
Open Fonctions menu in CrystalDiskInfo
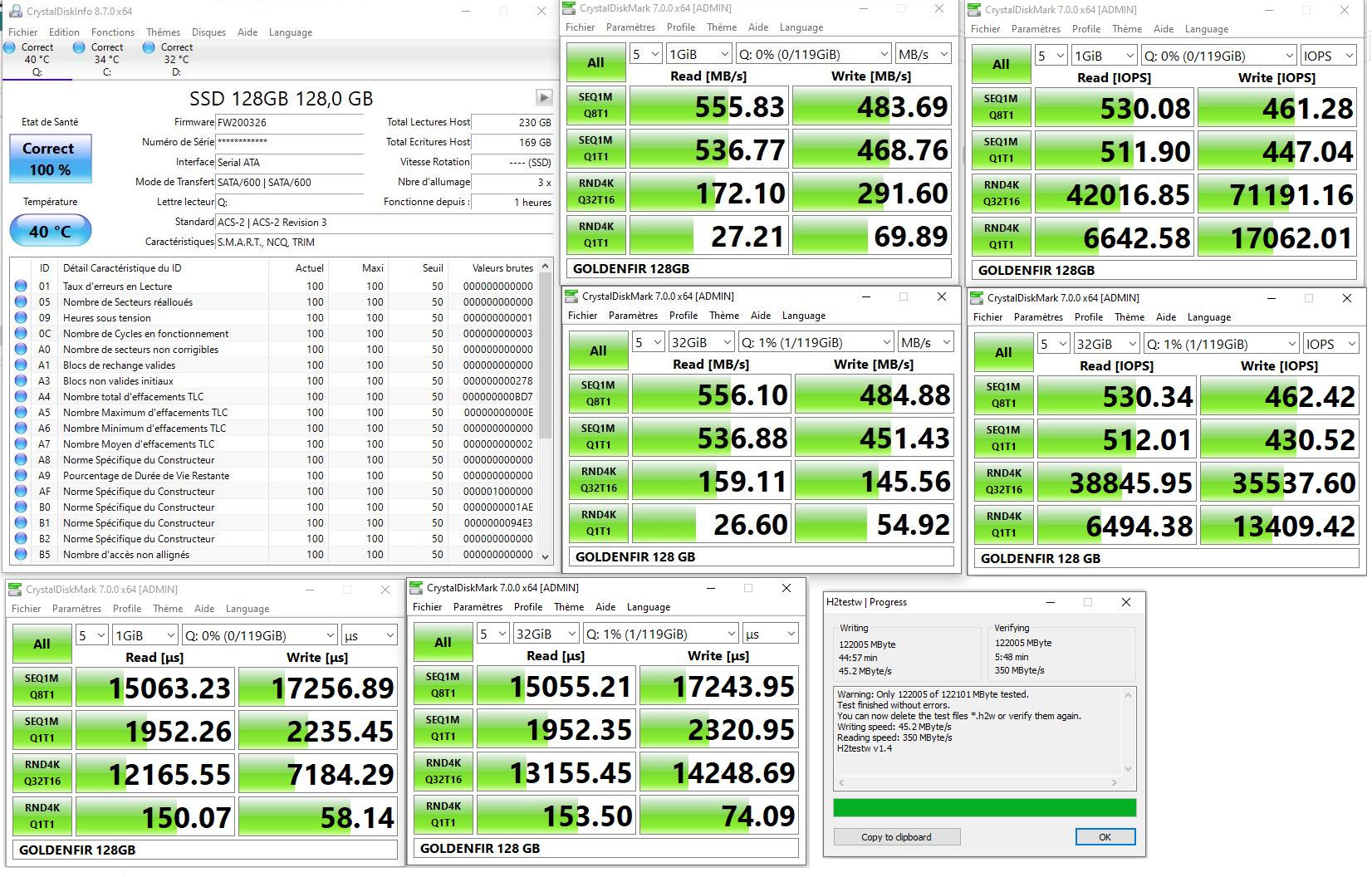coord(113,32)
